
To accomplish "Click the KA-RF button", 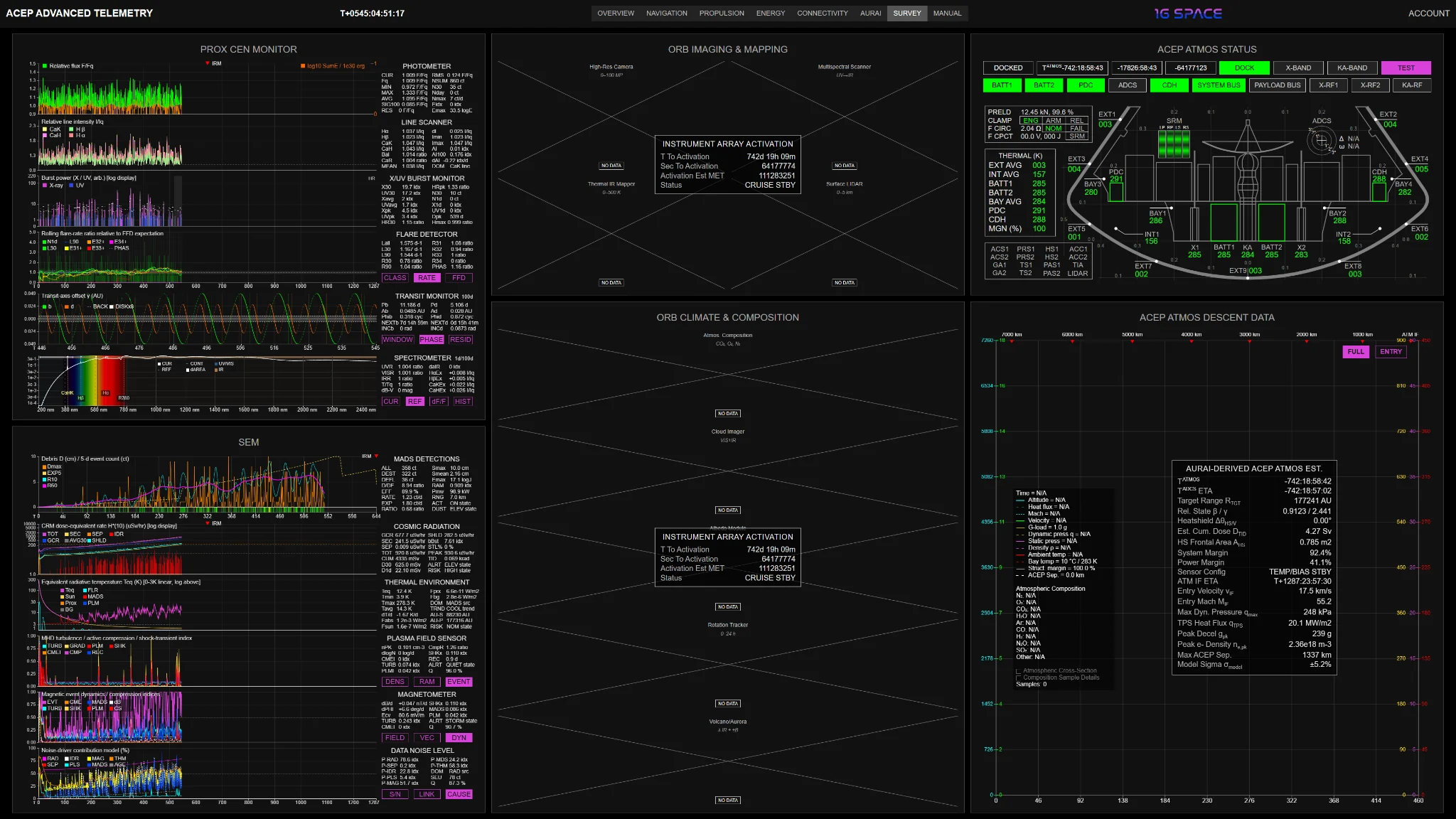I will tap(1412, 85).
